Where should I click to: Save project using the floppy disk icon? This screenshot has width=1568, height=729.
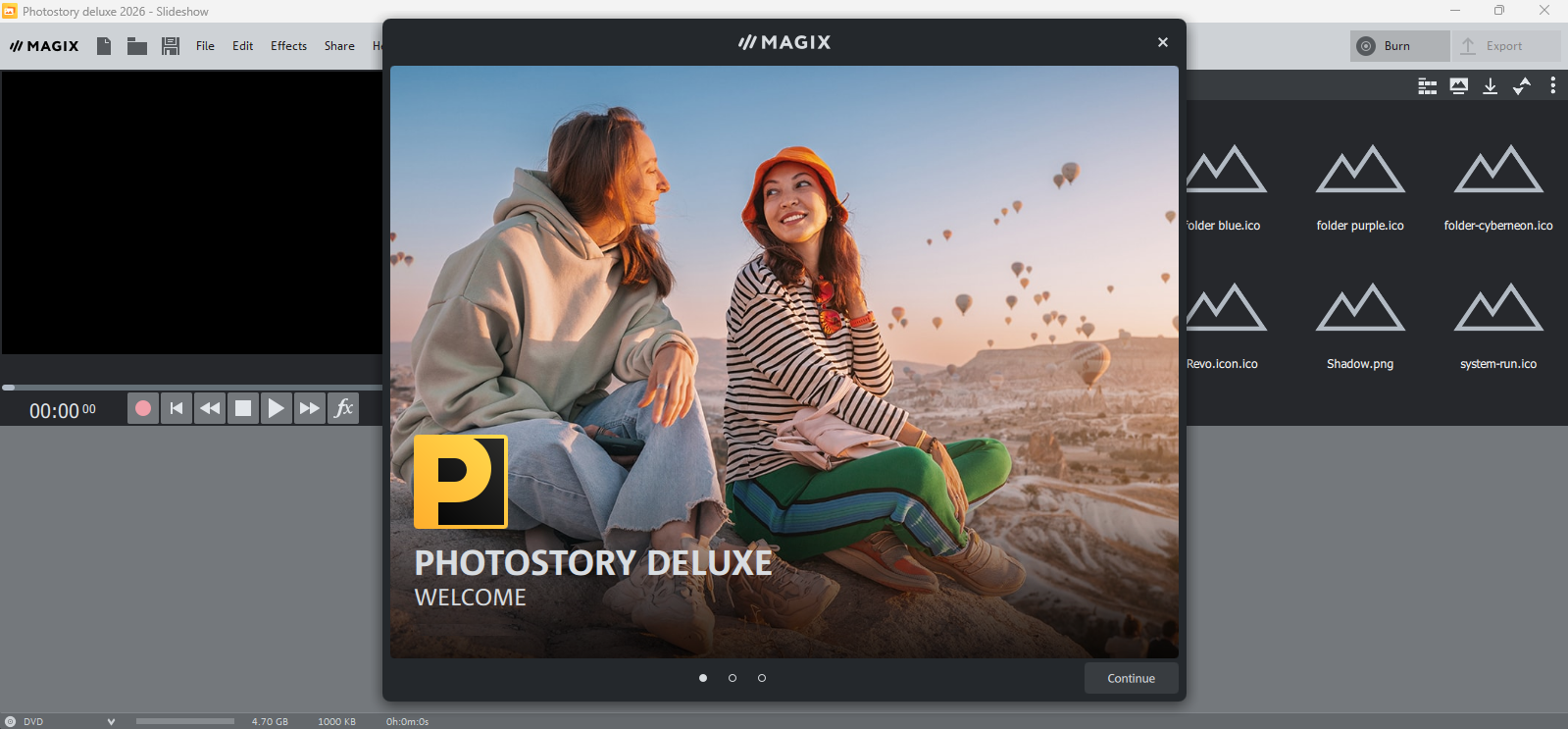171,46
